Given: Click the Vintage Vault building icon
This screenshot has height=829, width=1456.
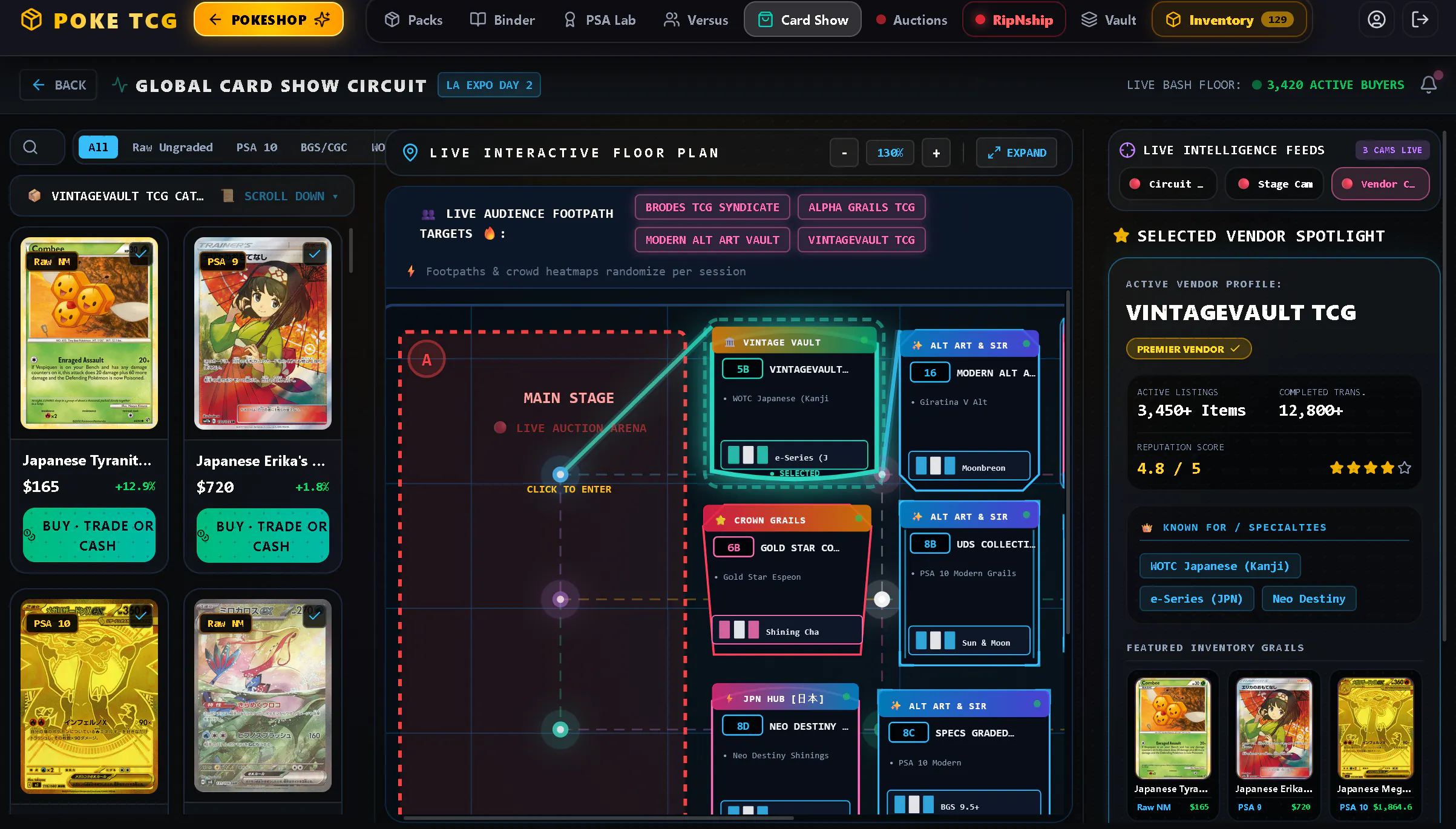Looking at the screenshot, I should (730, 342).
